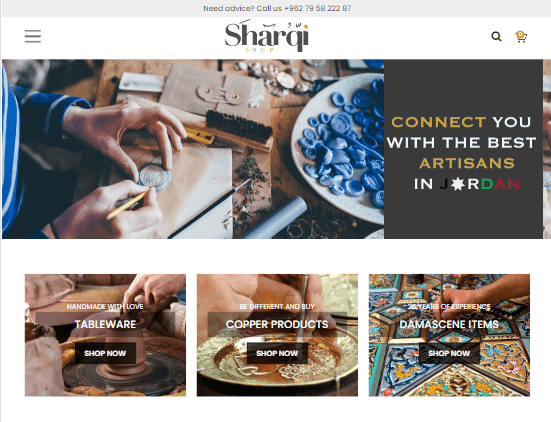Open the Tableware category heading
The width and height of the screenshot is (551, 422).
(105, 324)
